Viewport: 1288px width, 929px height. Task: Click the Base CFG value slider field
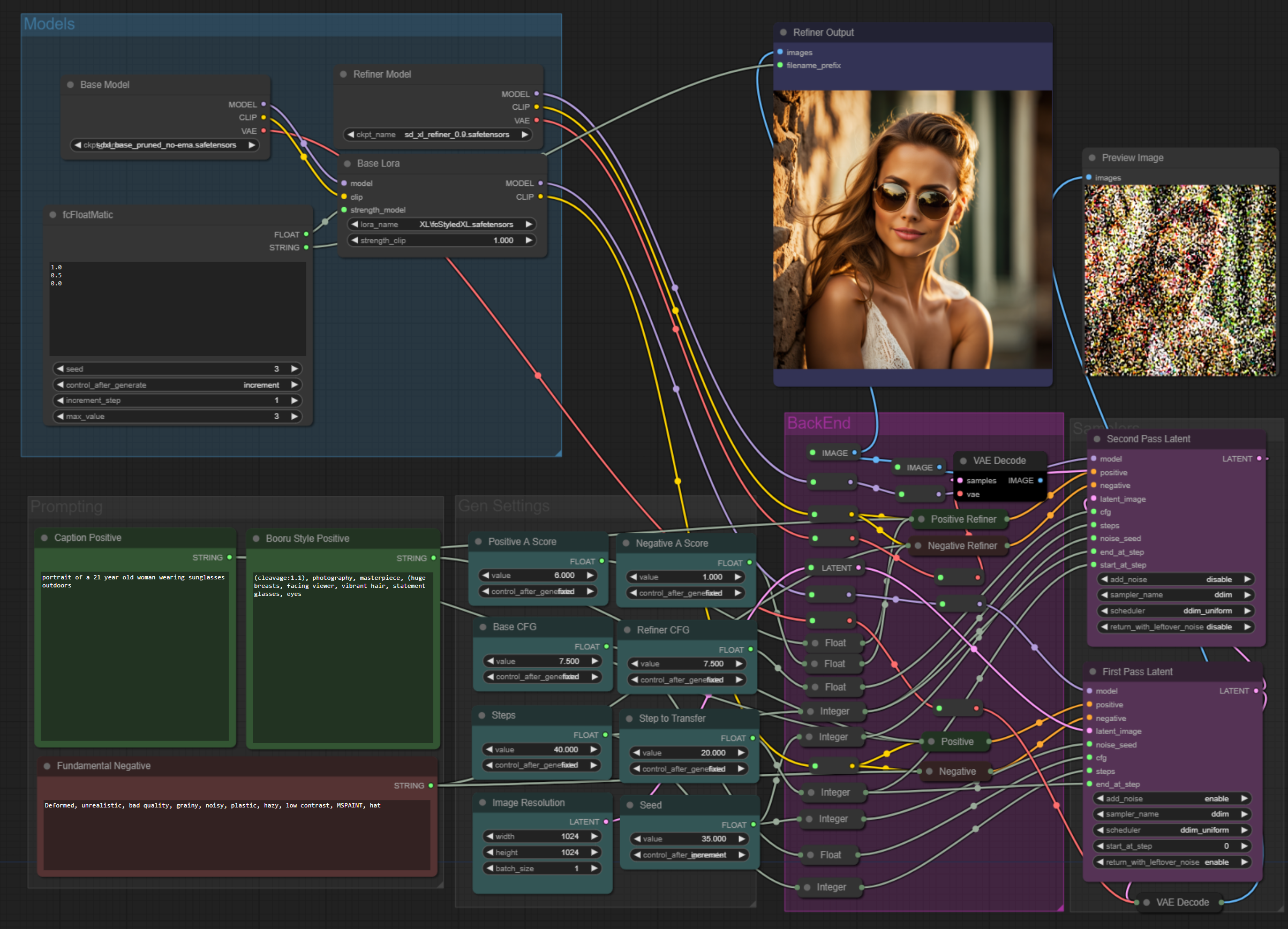click(x=542, y=661)
